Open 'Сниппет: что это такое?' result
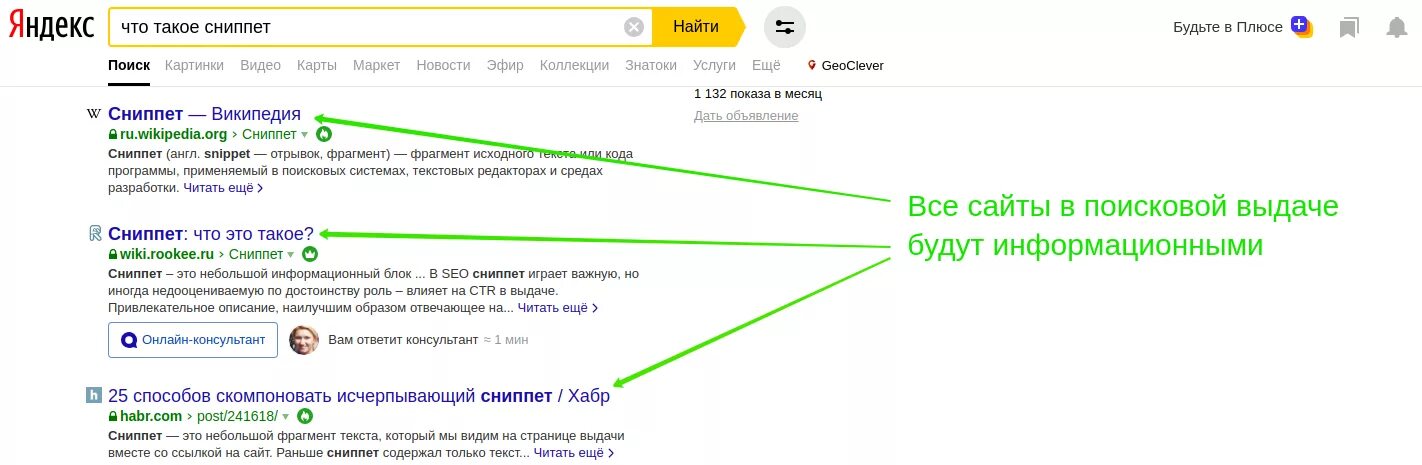Screen dimensions: 1422x465 211,234
